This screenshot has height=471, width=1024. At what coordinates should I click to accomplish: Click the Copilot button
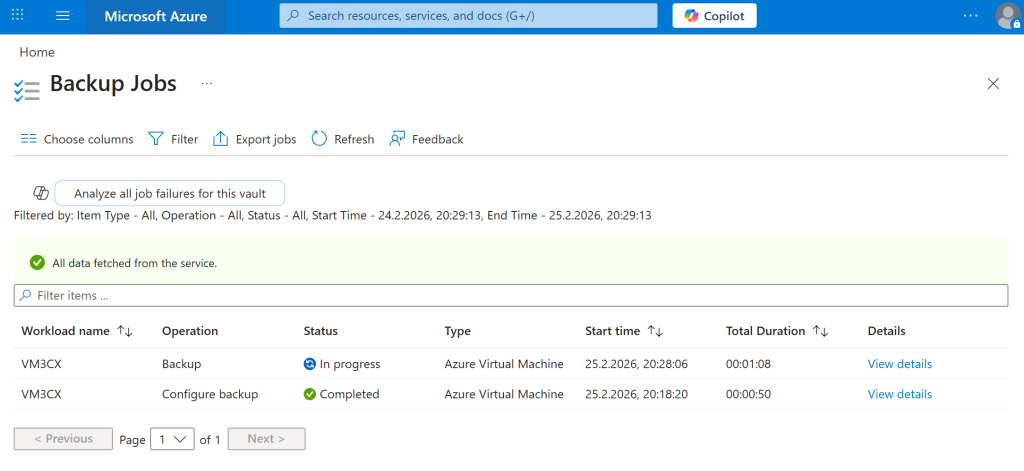714,16
